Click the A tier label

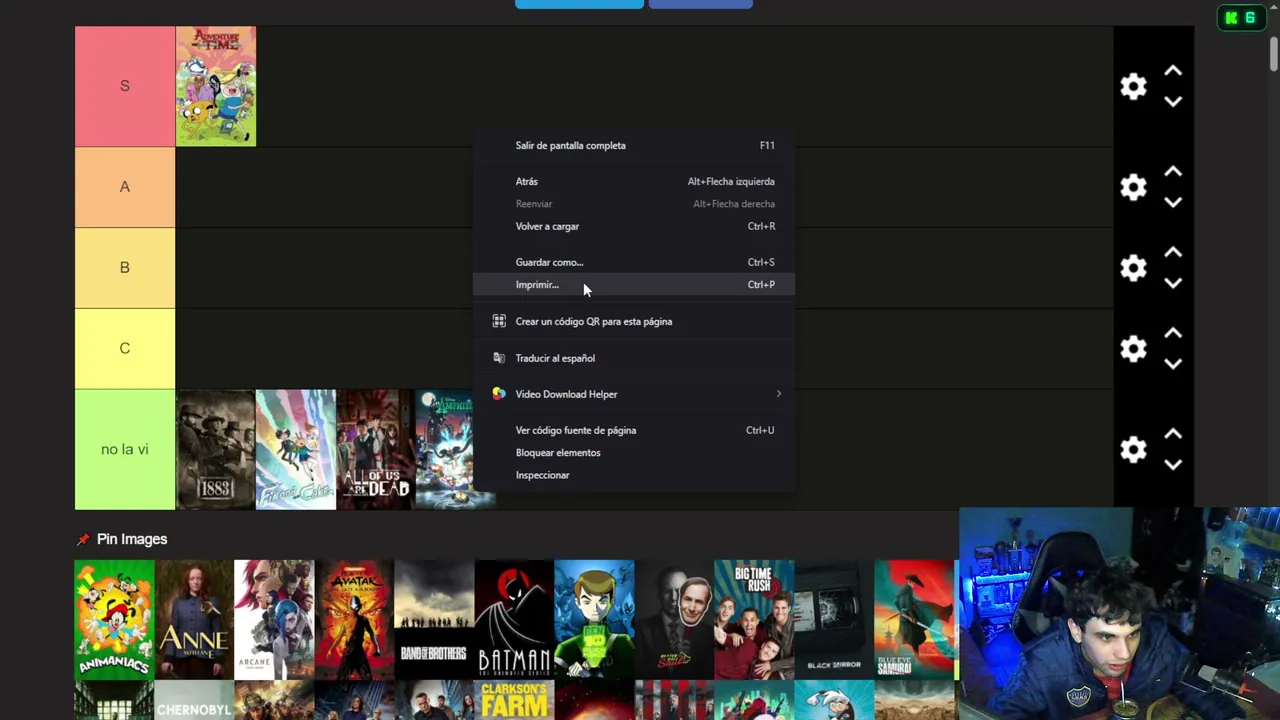(x=125, y=187)
